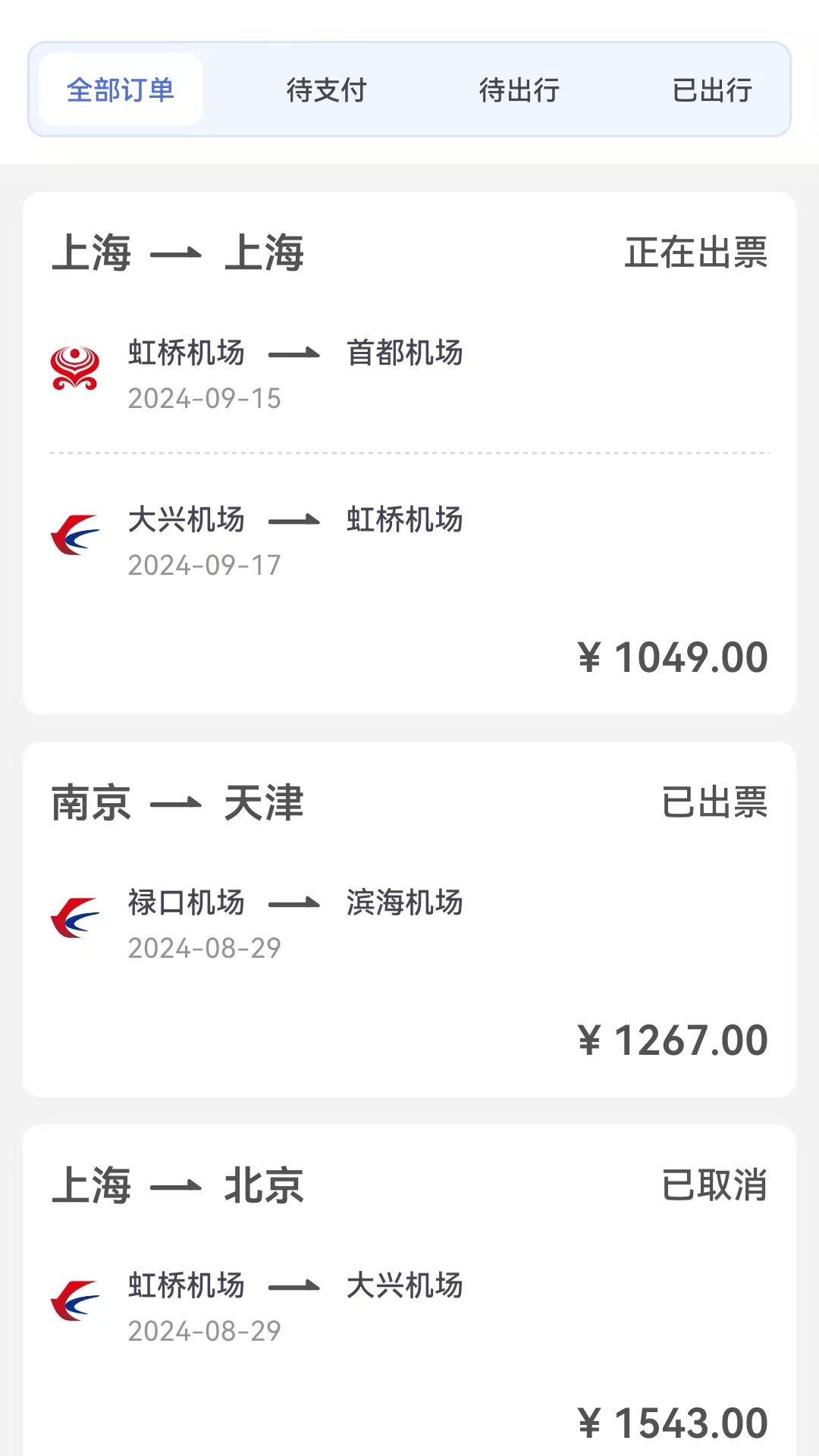The image size is (819, 1456).
Task: Tap the 已取消 status label
Action: tap(714, 1186)
